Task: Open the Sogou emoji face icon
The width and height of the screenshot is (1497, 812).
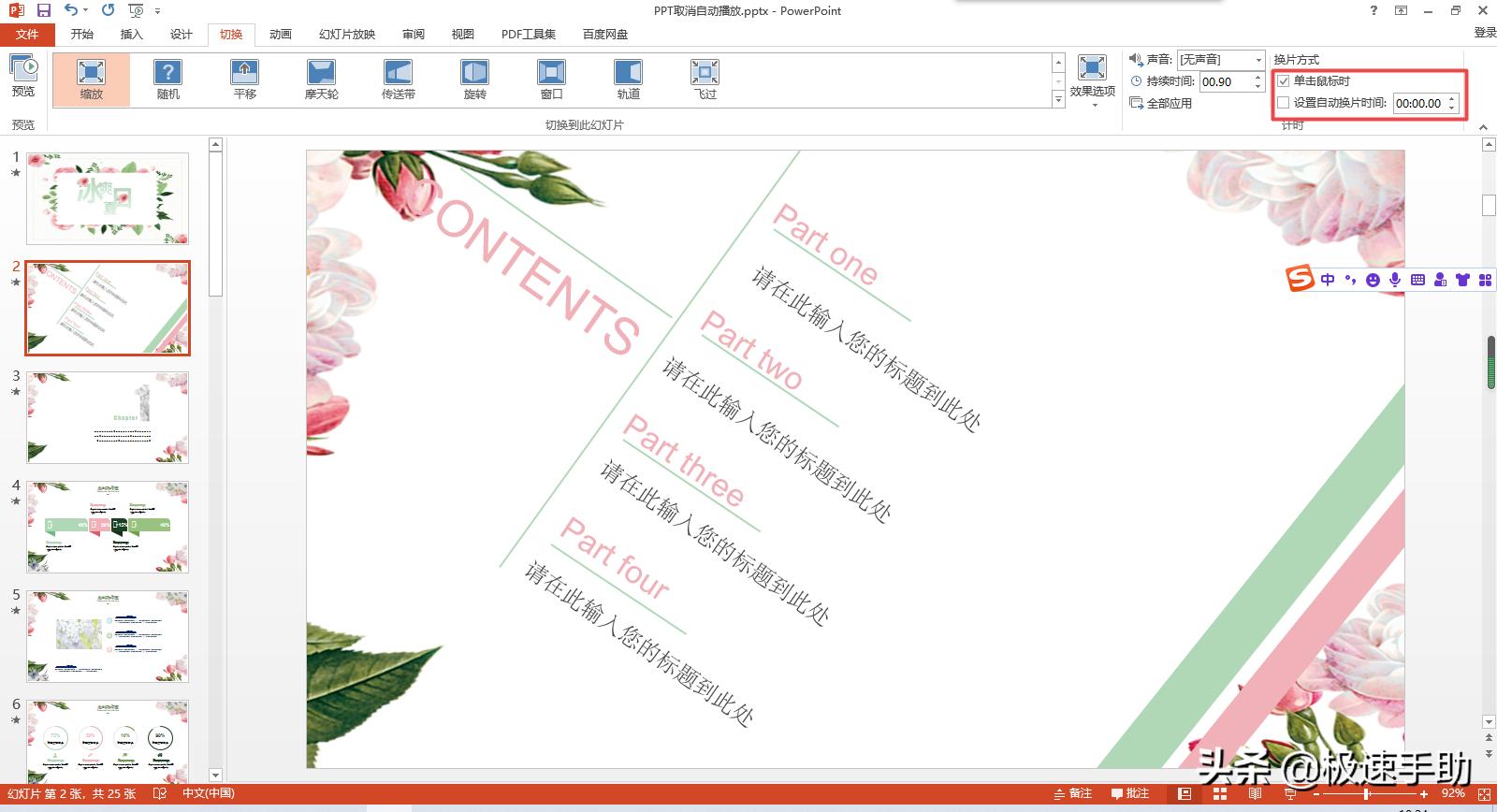Action: tap(1373, 280)
